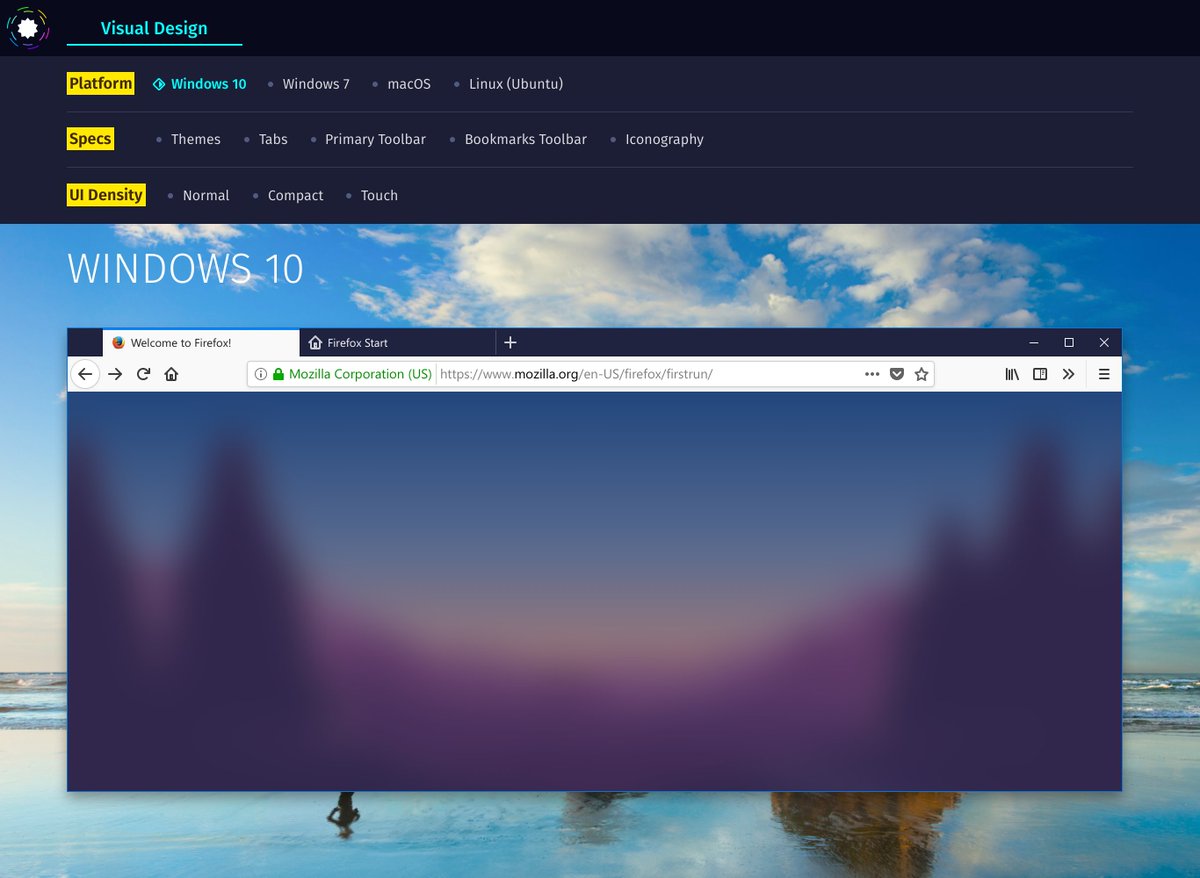Select the Welcome to Firefox! tab
The width and height of the screenshot is (1200, 878).
181,343
